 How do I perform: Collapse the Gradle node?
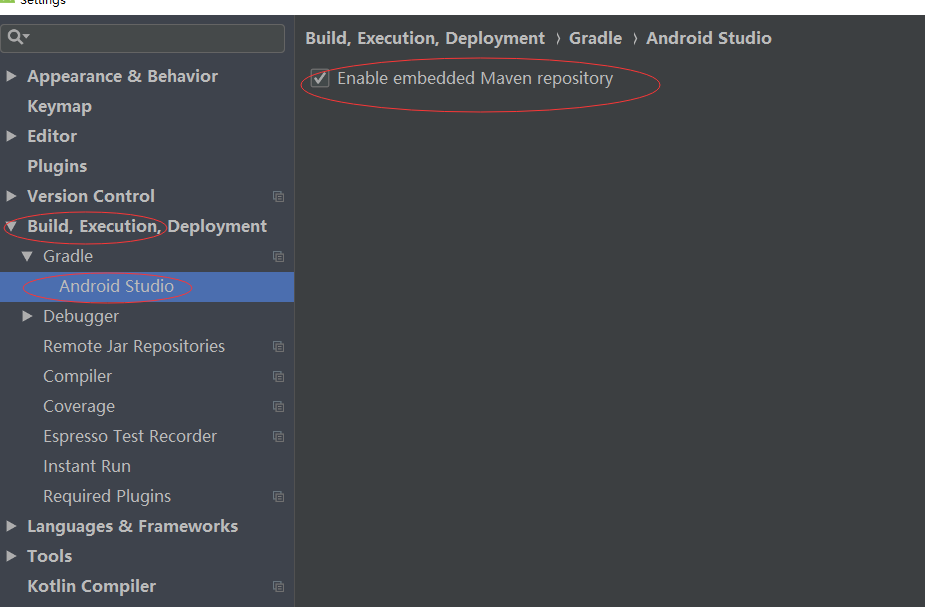(x=27, y=256)
